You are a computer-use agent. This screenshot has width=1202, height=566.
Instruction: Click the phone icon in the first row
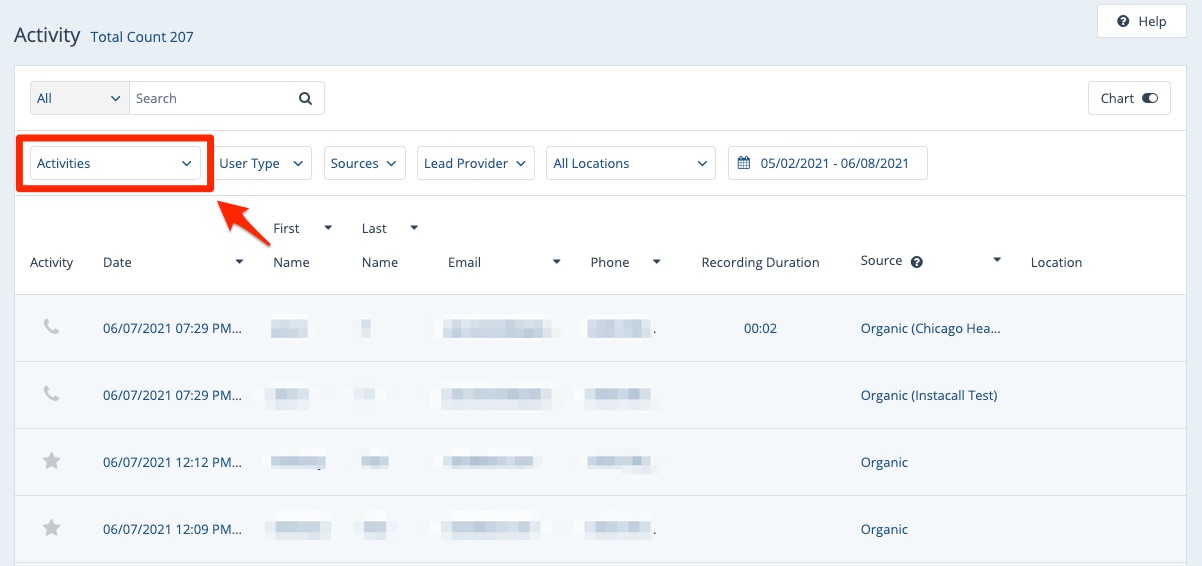click(x=51, y=327)
